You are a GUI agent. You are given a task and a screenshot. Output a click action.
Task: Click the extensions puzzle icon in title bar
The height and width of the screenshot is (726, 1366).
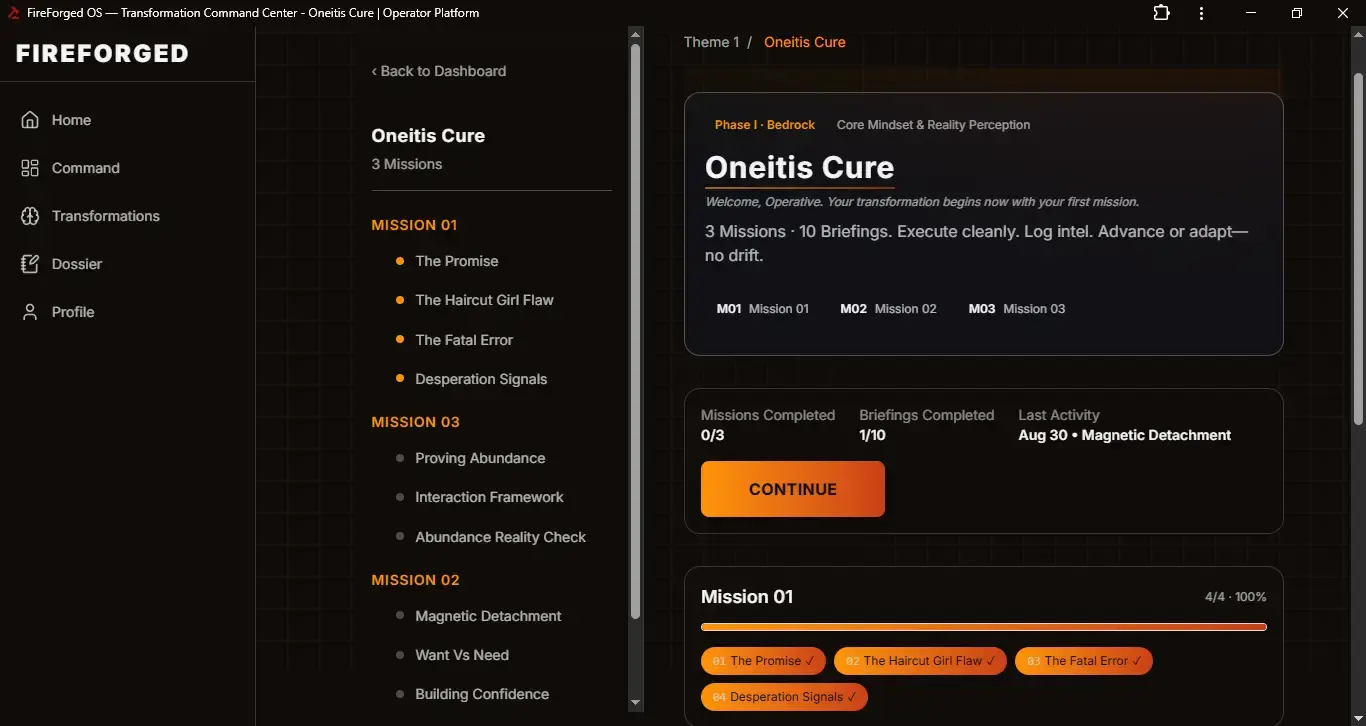point(1161,13)
